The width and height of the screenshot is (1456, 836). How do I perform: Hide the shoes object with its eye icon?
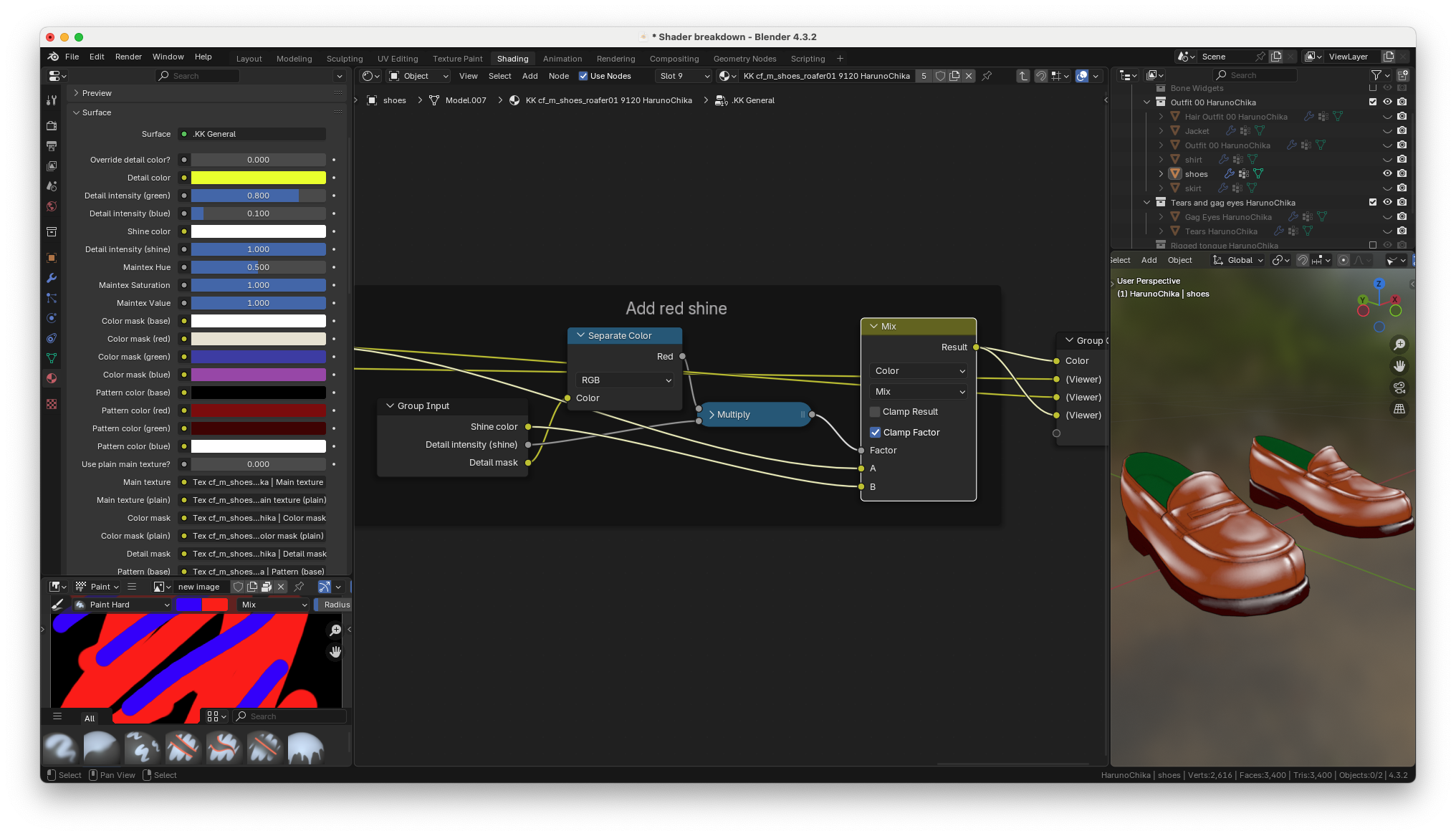(1387, 173)
